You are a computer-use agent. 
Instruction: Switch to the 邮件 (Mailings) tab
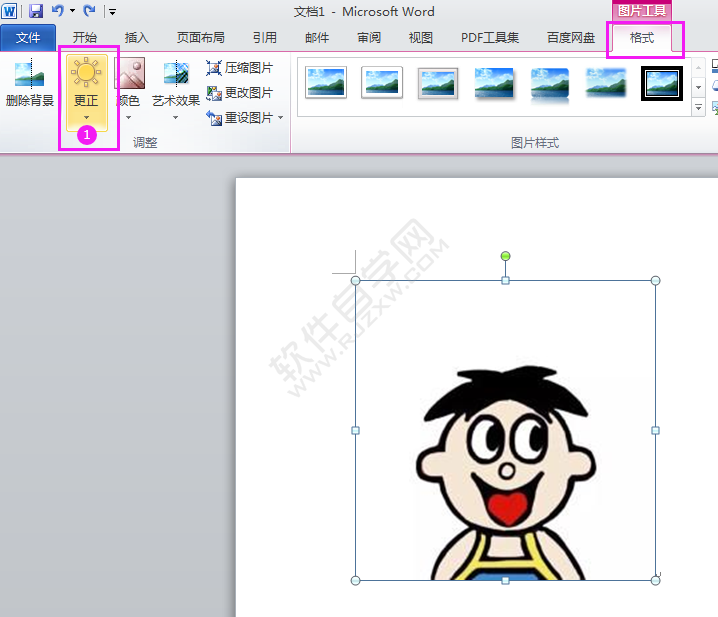pyautogui.click(x=317, y=38)
